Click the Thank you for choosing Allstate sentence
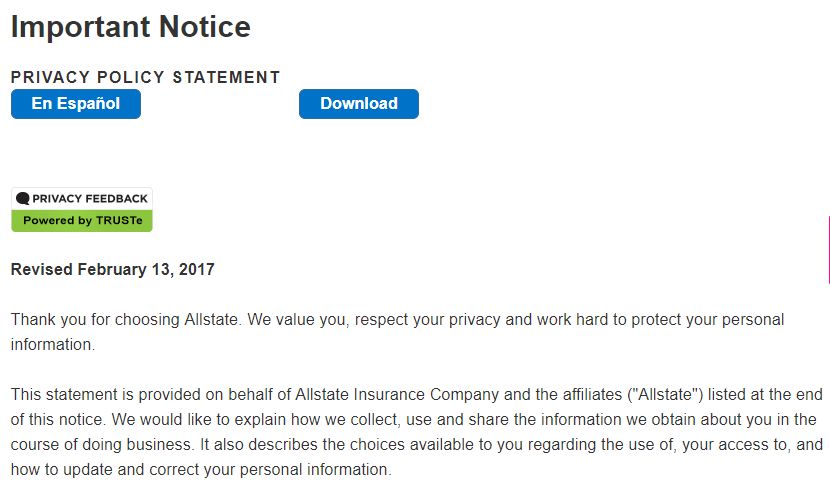The width and height of the screenshot is (830, 481). pos(125,320)
